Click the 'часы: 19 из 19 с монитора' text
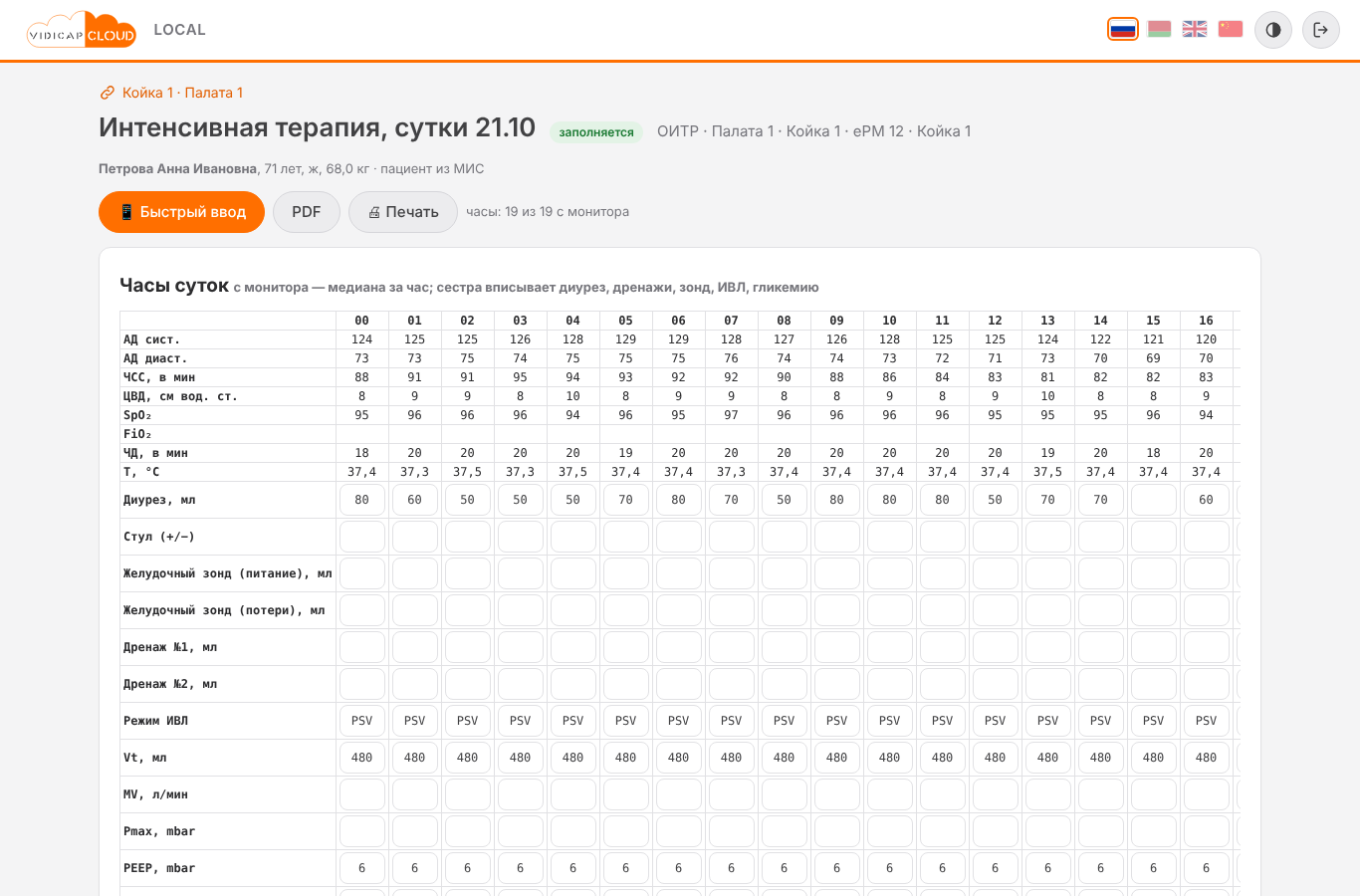This screenshot has height=896, width=1360. tap(548, 212)
